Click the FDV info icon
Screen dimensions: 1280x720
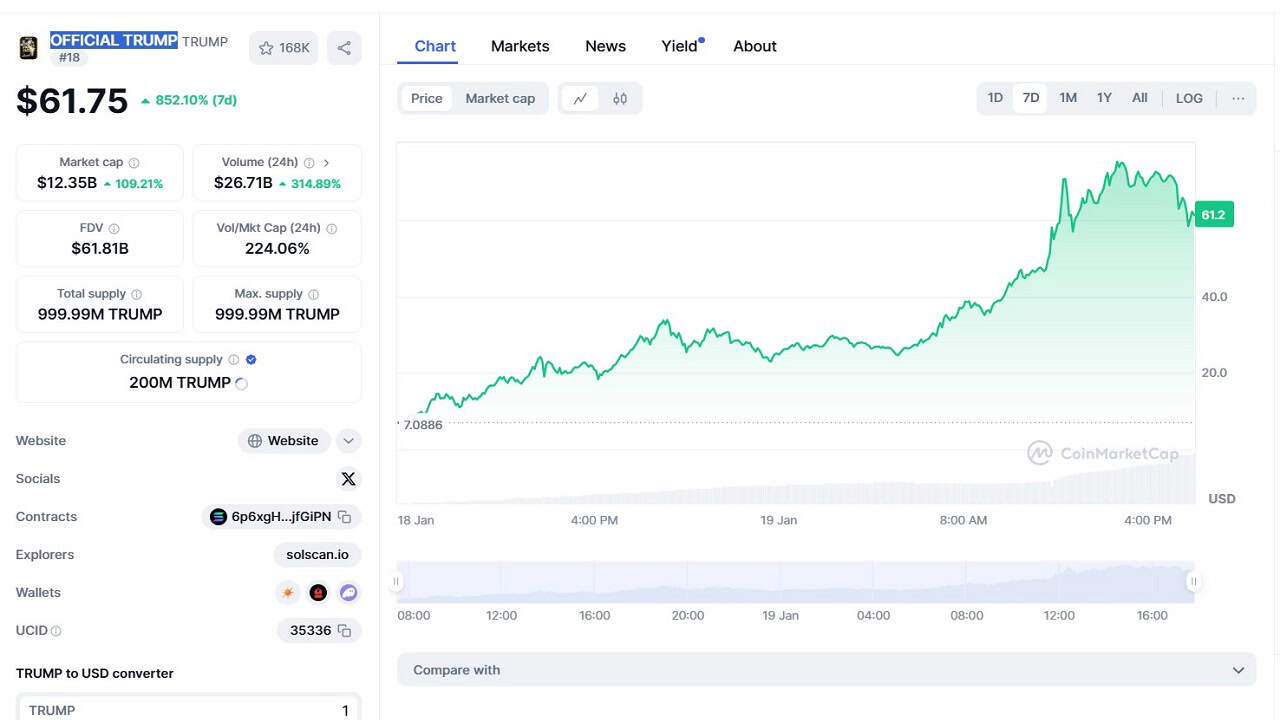point(114,228)
